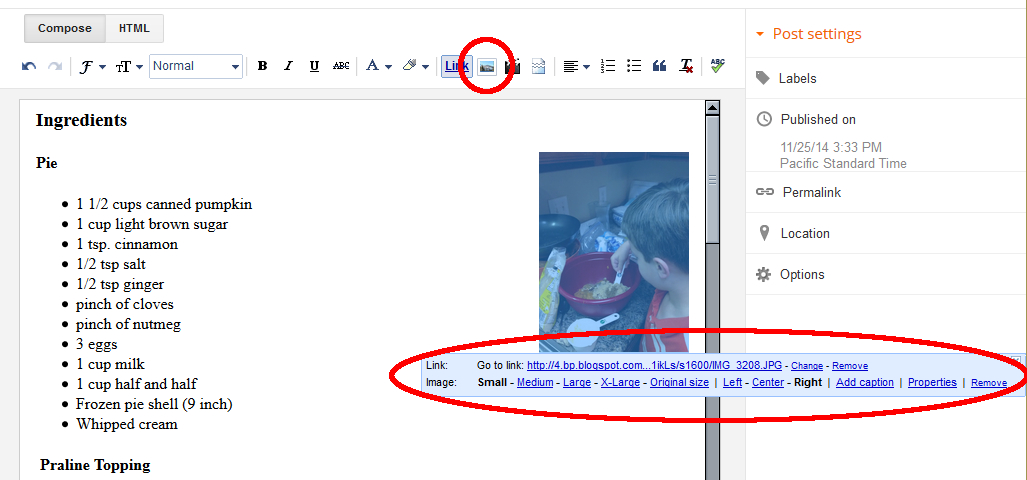Click the Undo arrow icon

coord(29,67)
